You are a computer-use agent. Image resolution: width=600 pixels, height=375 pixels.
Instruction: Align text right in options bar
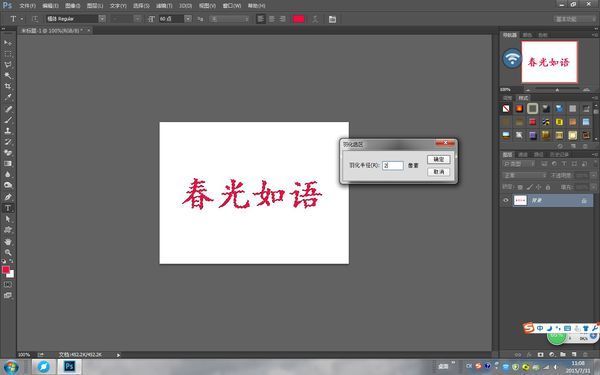pyautogui.click(x=282, y=19)
